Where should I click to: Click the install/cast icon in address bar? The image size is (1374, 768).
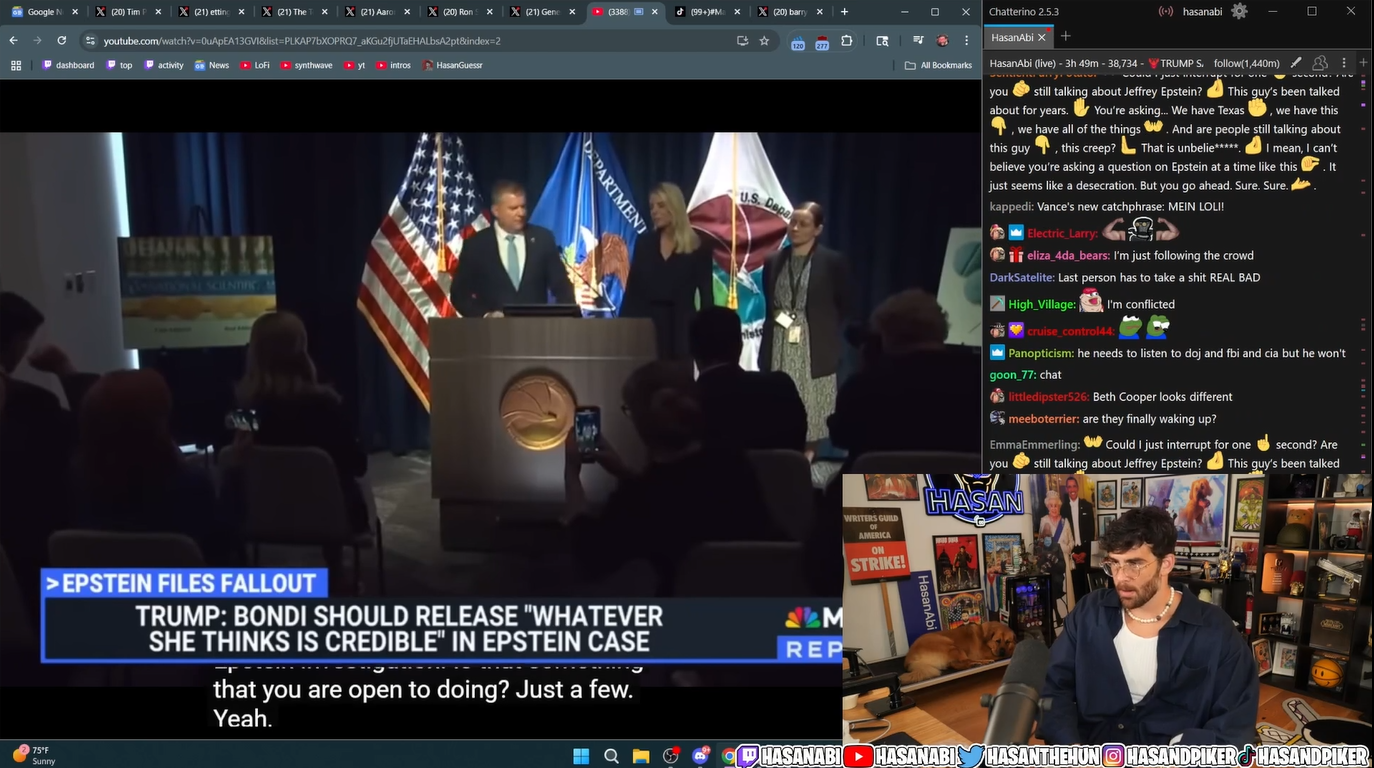click(742, 41)
